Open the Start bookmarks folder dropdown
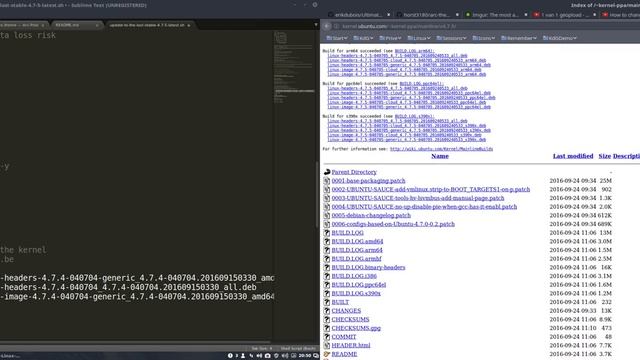This screenshot has width=640, height=360. pos(337,38)
